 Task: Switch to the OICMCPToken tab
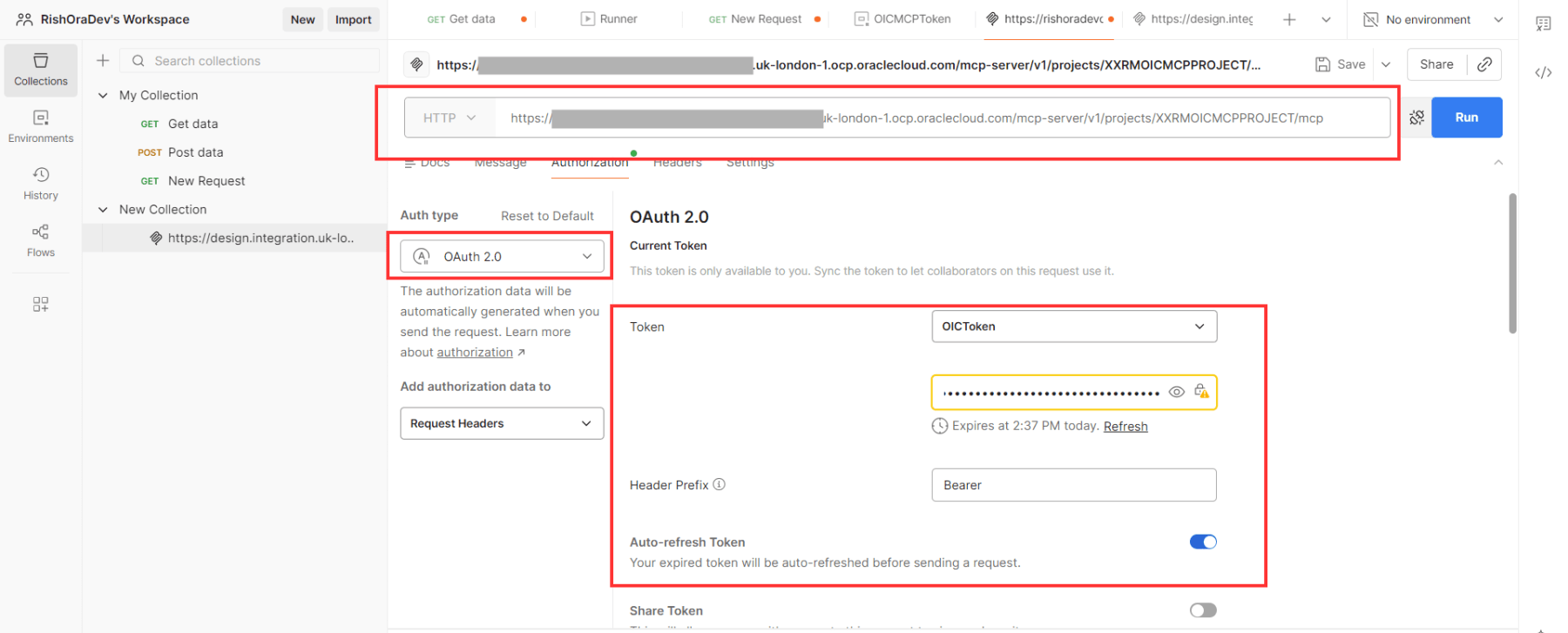(902, 19)
